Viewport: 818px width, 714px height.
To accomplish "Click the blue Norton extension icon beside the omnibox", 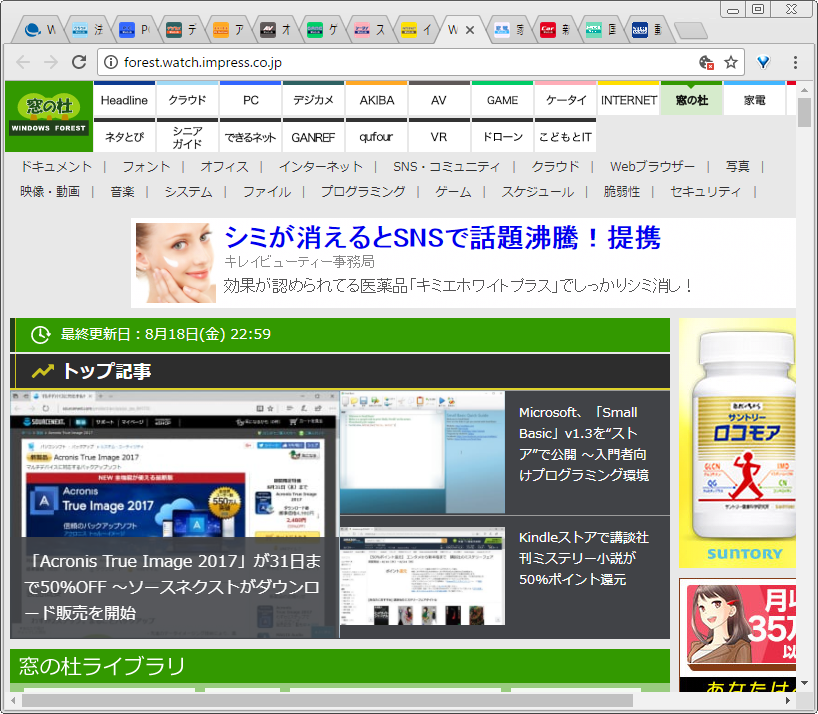I will pos(763,61).
